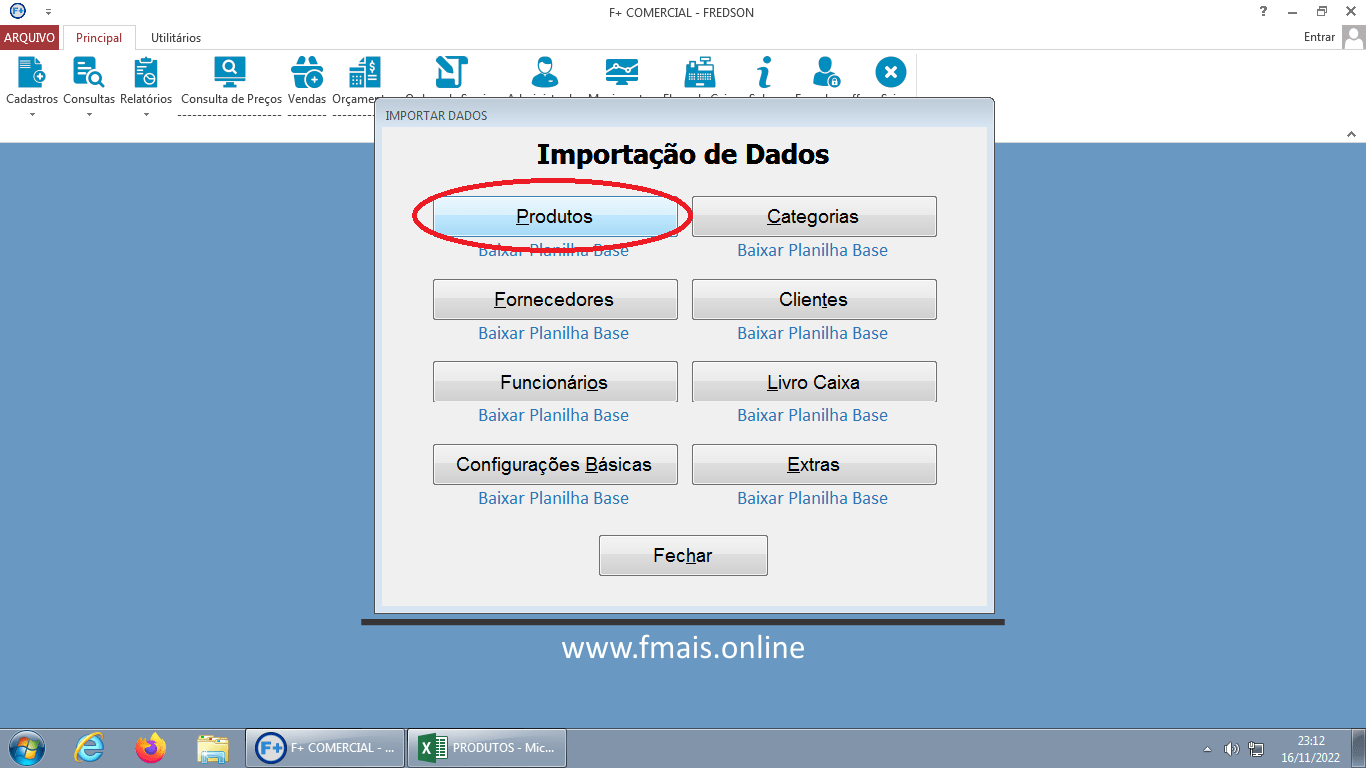
Task: Select the Principal ribbon tab
Action: click(99, 38)
